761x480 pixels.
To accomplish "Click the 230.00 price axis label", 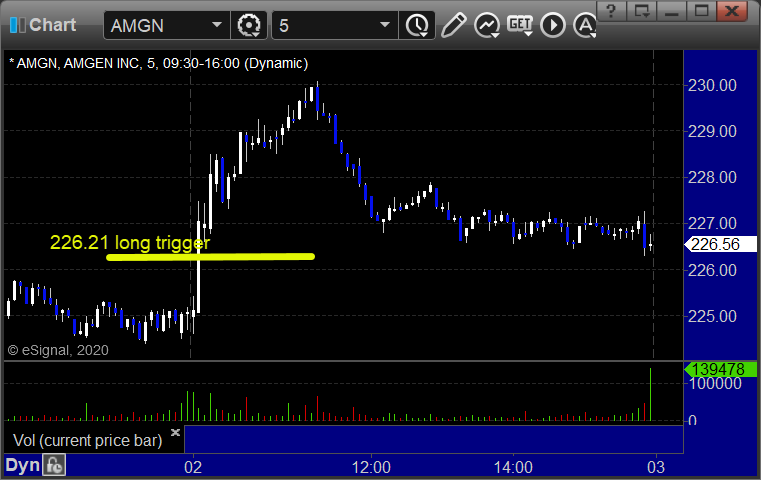I will [712, 85].
